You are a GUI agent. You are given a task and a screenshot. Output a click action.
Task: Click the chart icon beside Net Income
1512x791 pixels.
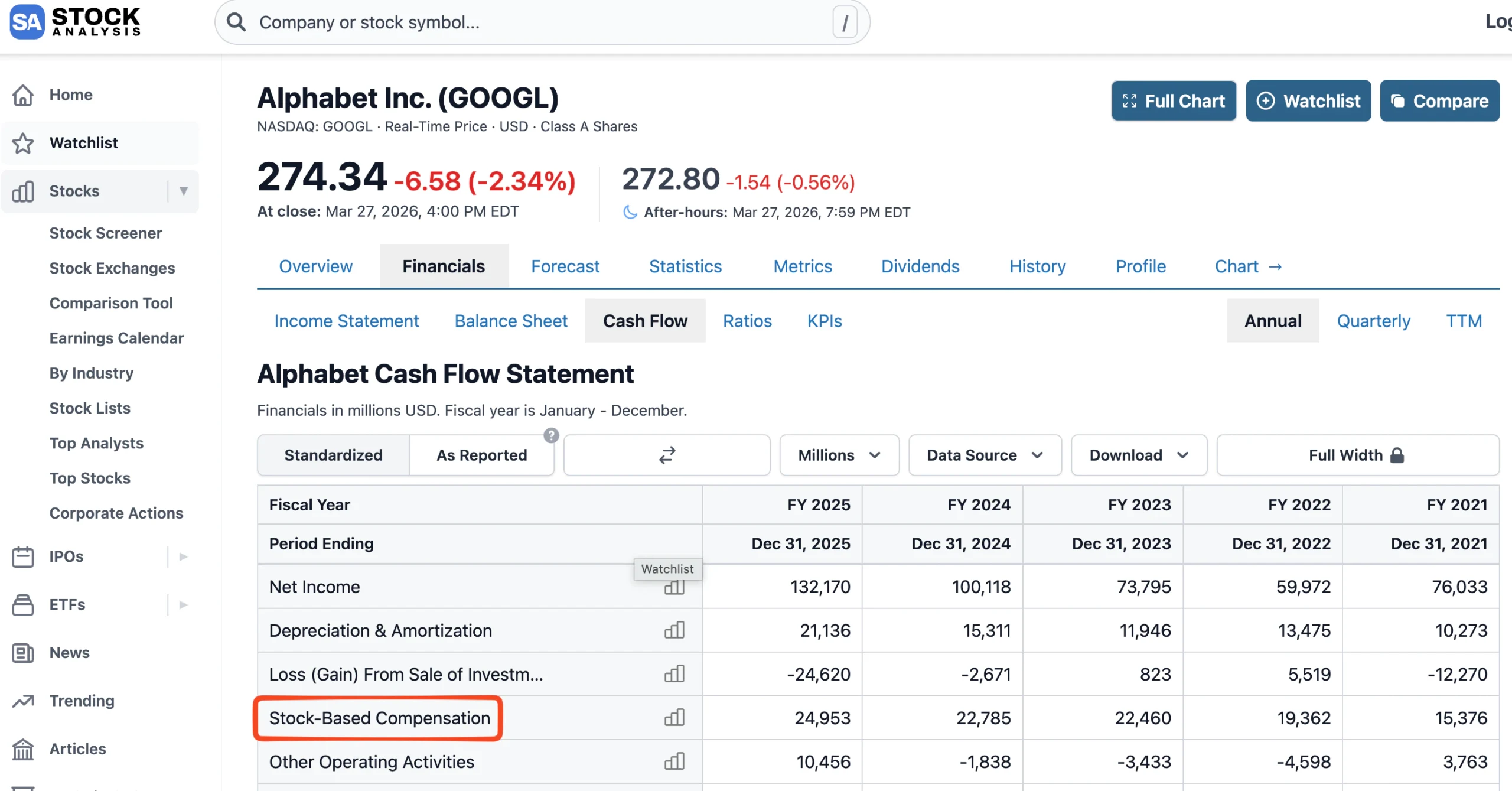pyautogui.click(x=674, y=587)
